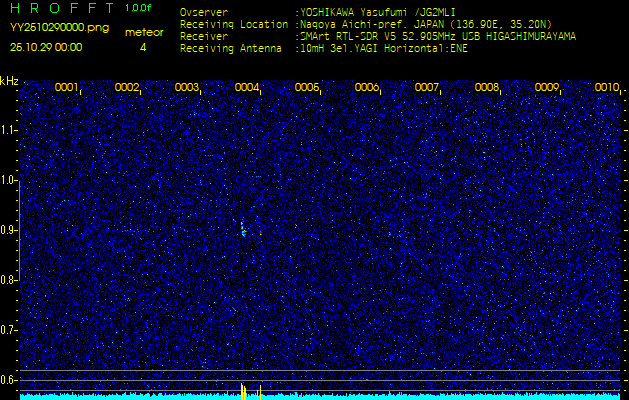This screenshot has height=400, width=629.
Task: Click the cyan noise level strip at the bottom
Action: pos(320,397)
